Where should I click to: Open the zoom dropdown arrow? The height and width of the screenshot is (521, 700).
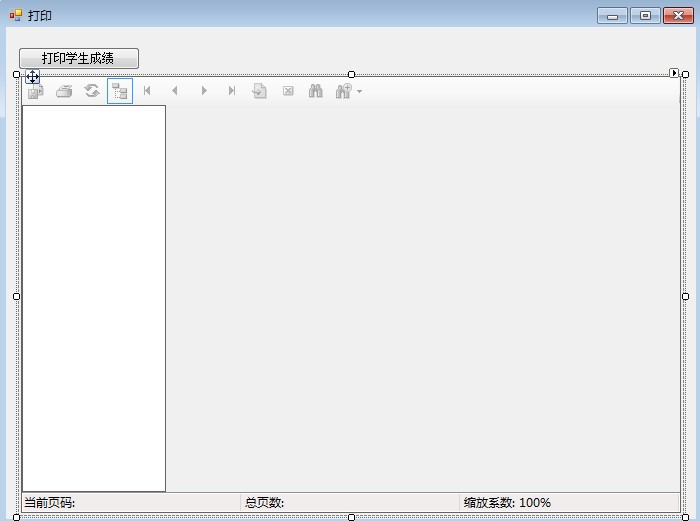pos(359,92)
